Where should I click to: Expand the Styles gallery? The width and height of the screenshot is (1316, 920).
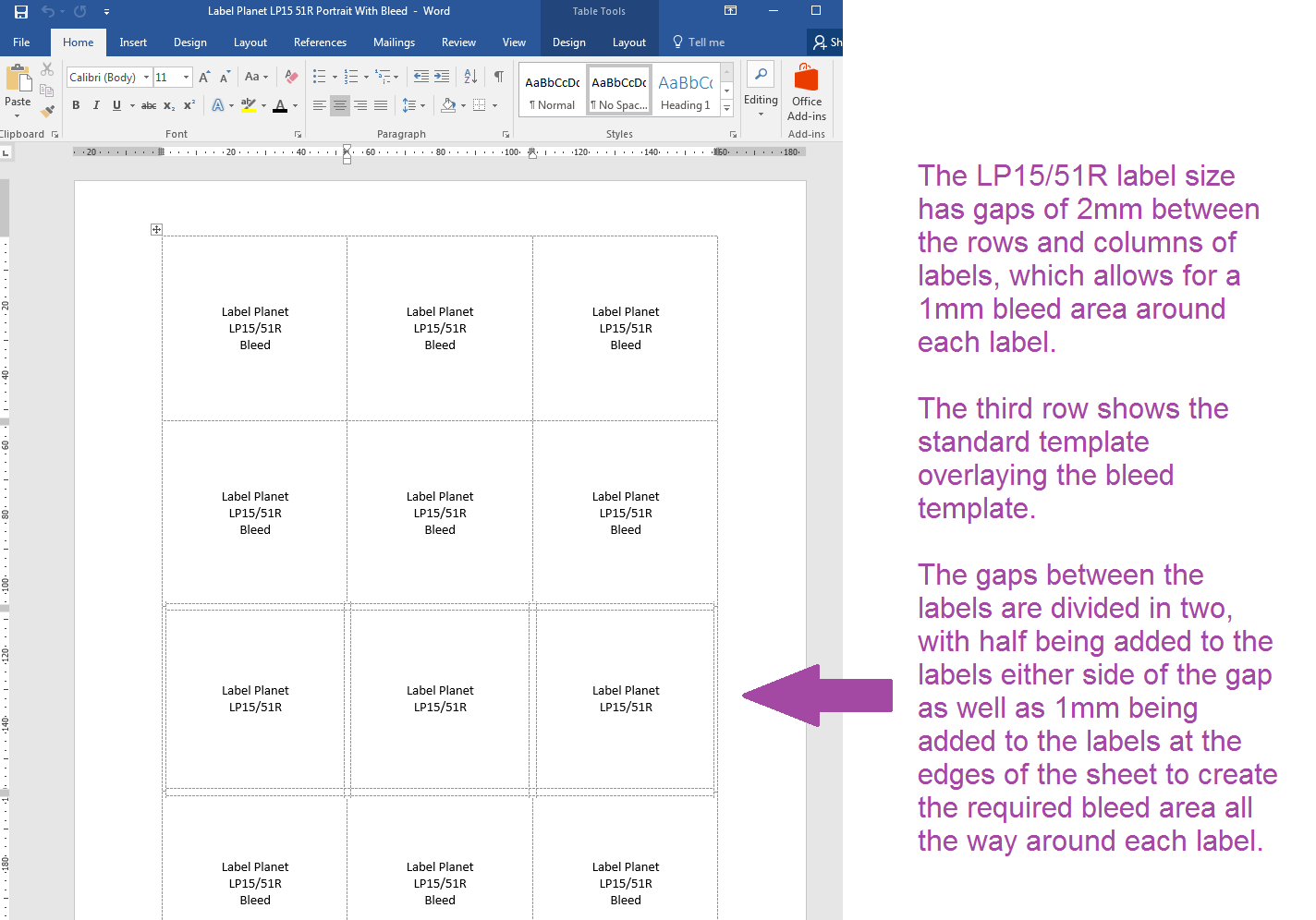pyautogui.click(x=726, y=108)
